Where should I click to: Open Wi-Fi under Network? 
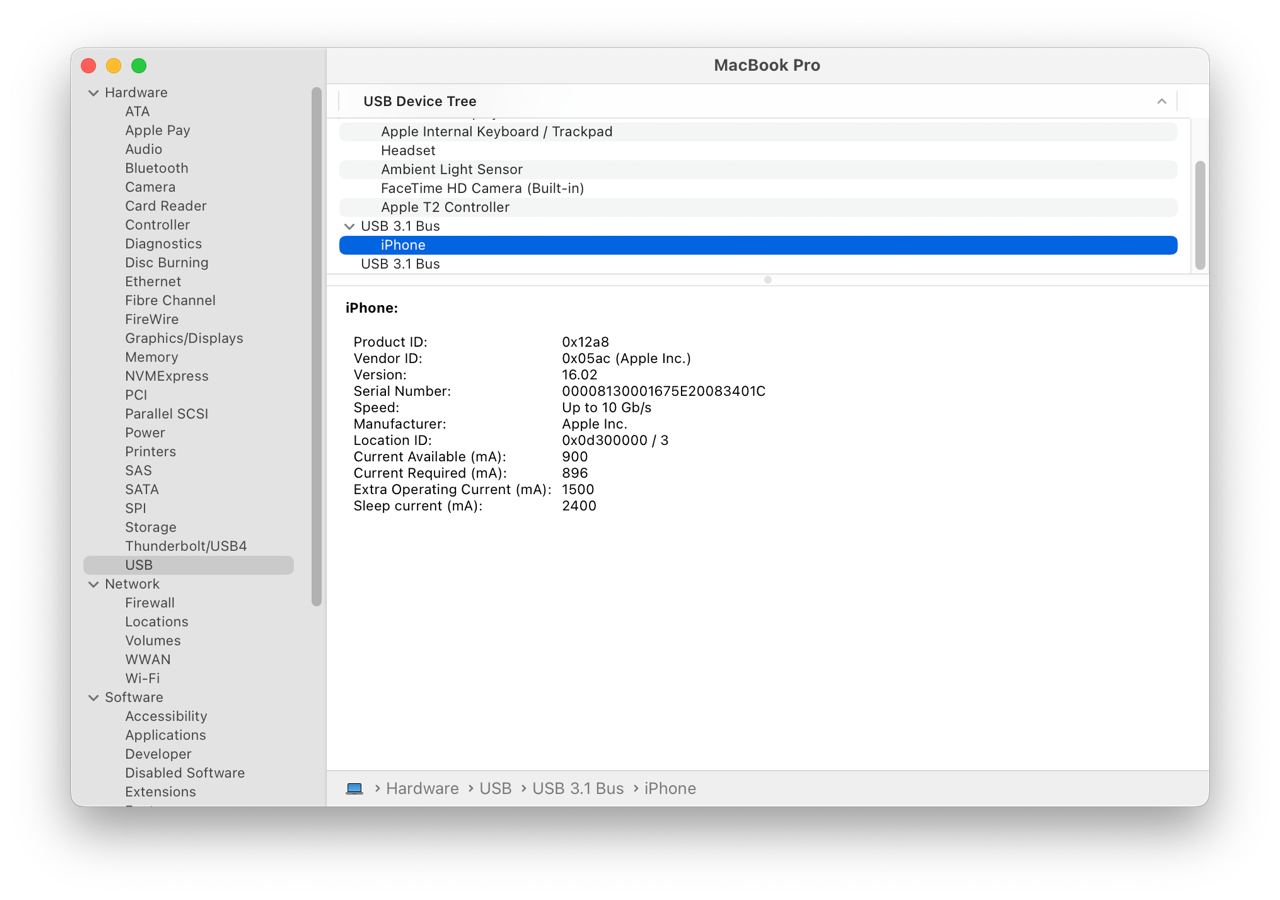[142, 679]
